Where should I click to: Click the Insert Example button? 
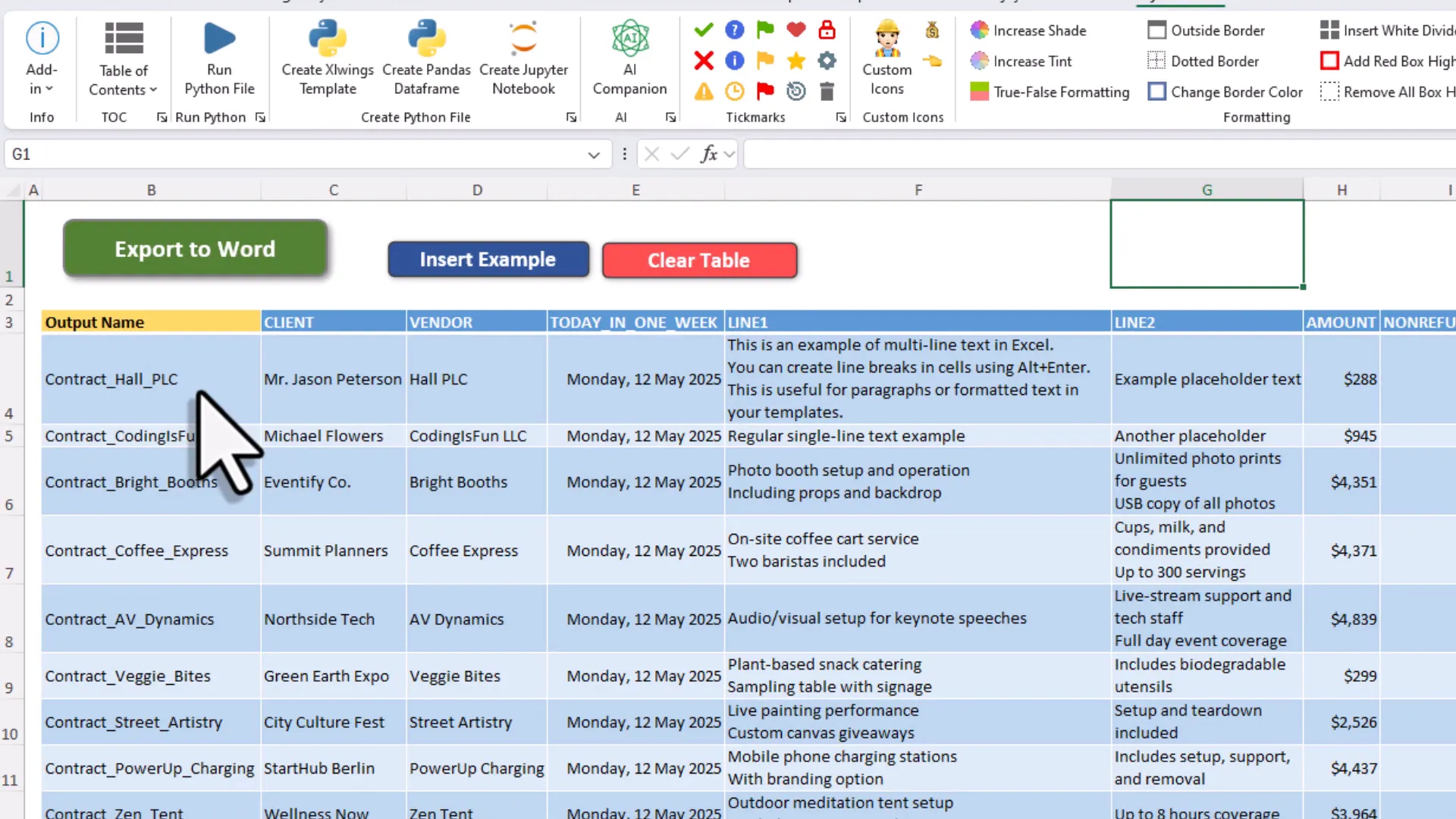(x=488, y=259)
